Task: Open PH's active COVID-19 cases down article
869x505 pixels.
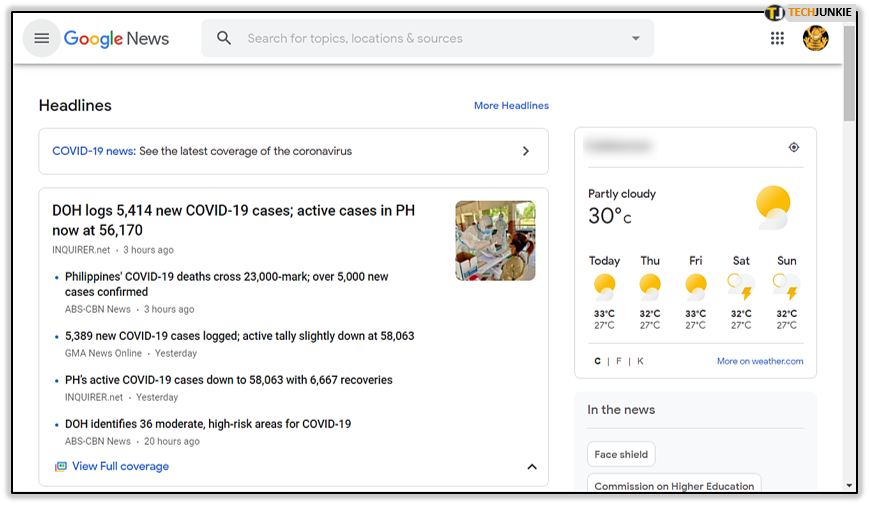Action: click(228, 380)
